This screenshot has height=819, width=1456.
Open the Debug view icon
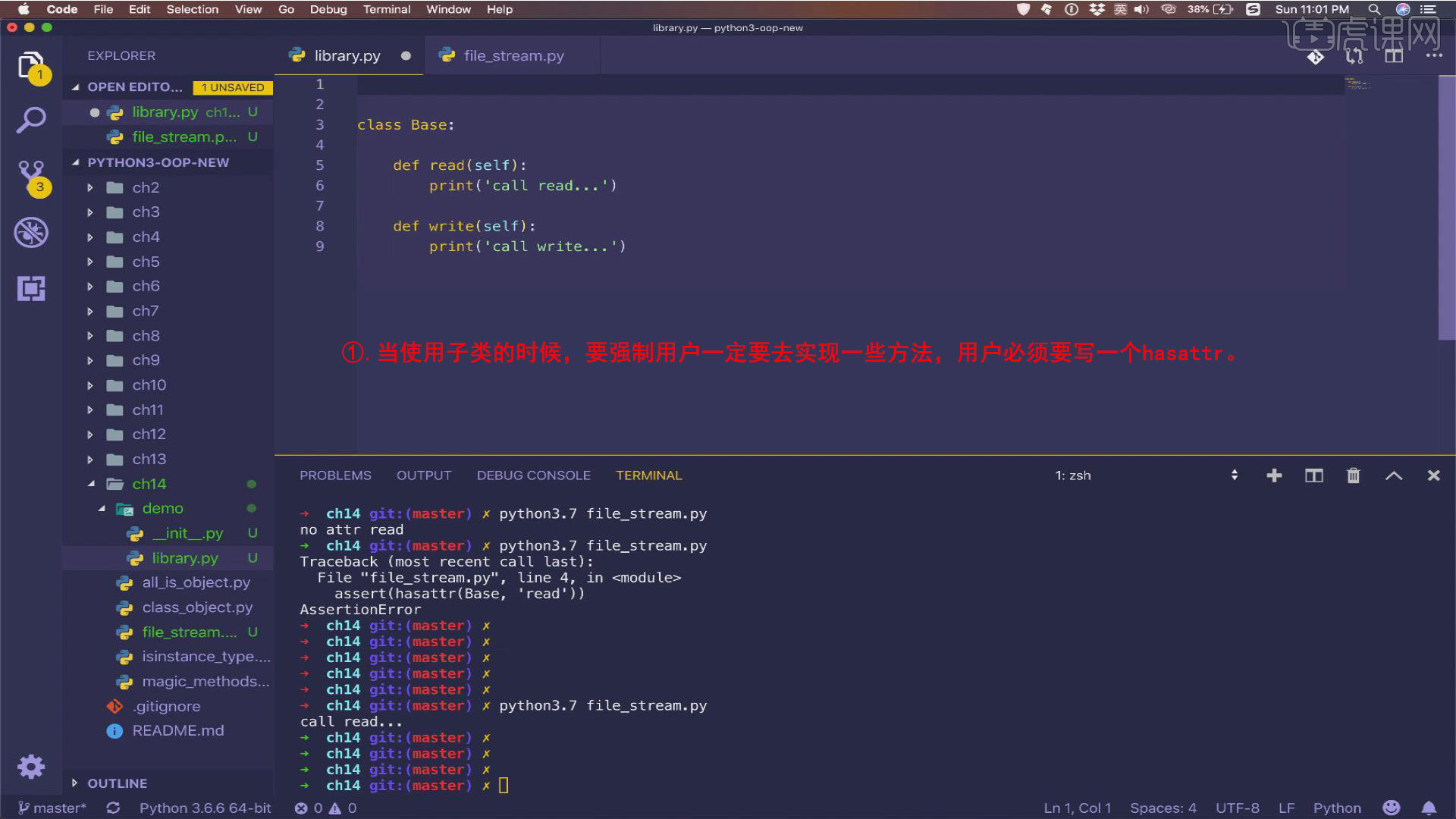pos(31,232)
